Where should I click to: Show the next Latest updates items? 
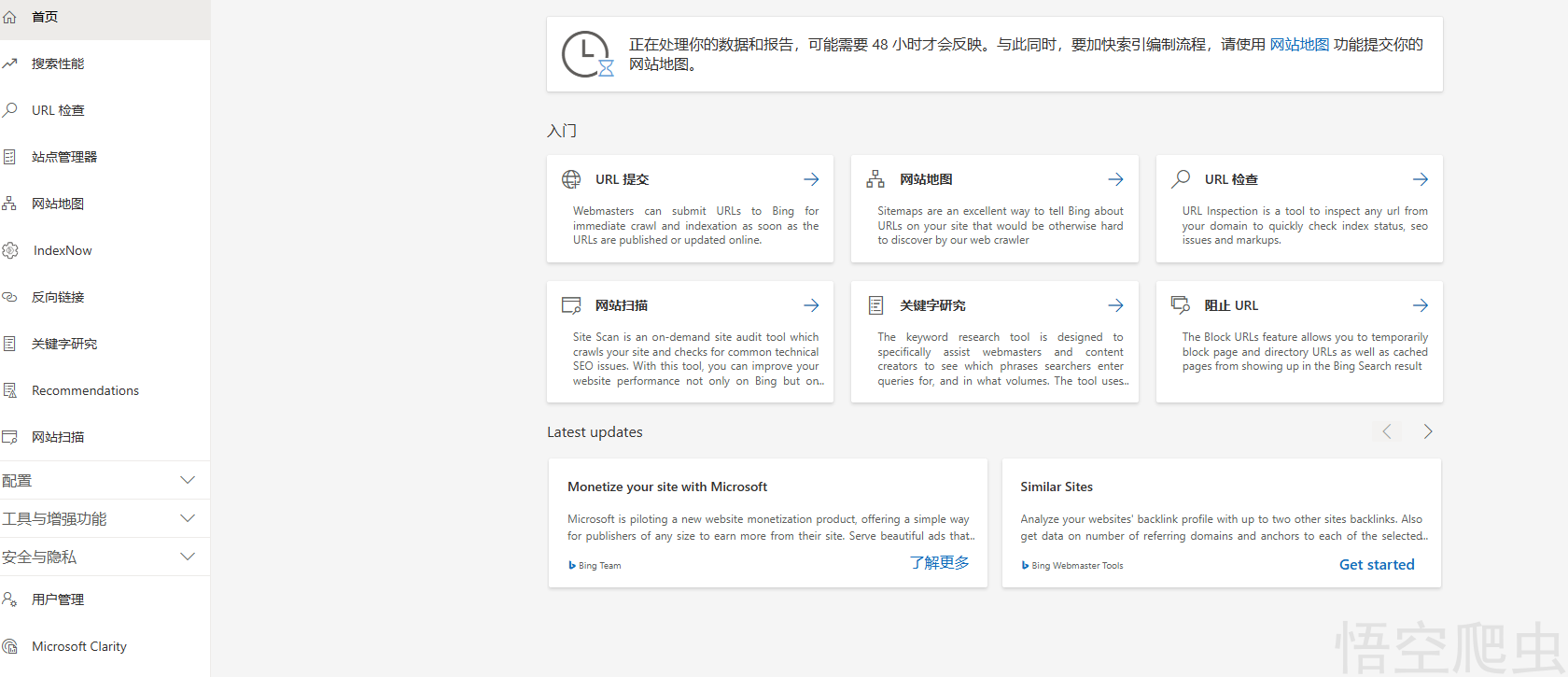click(x=1428, y=431)
